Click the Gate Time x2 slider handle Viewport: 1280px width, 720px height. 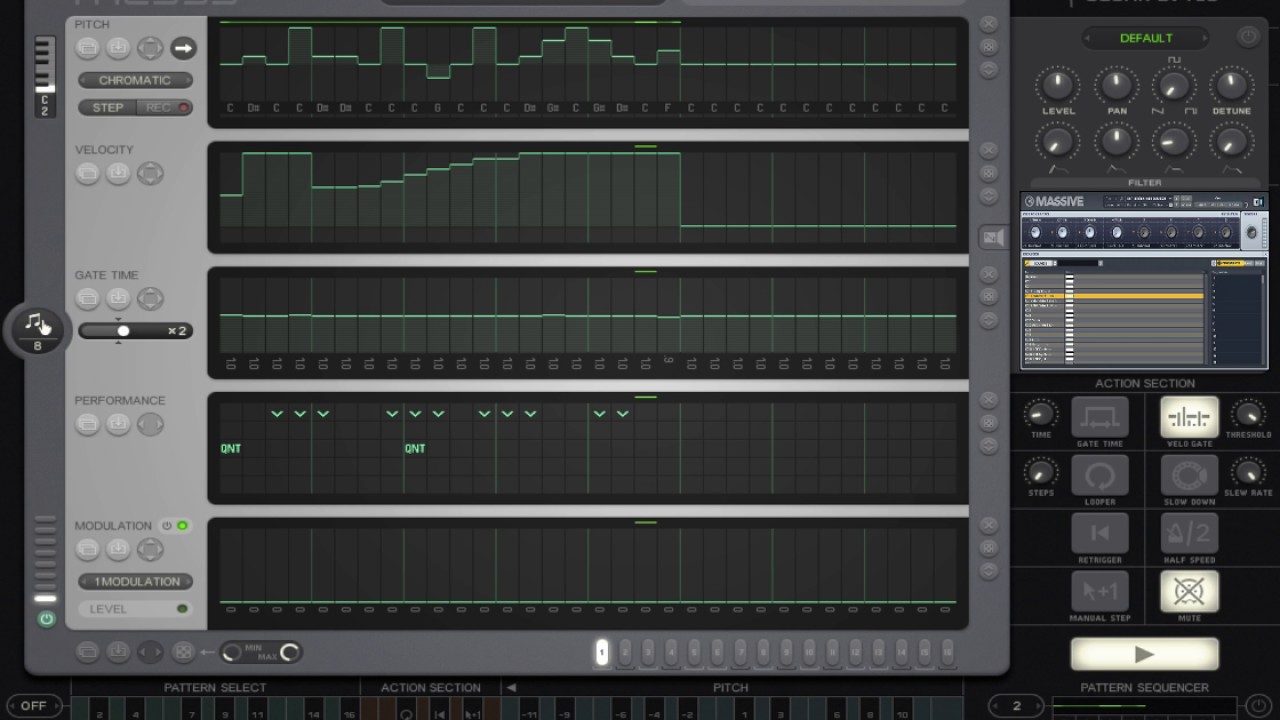coord(122,331)
